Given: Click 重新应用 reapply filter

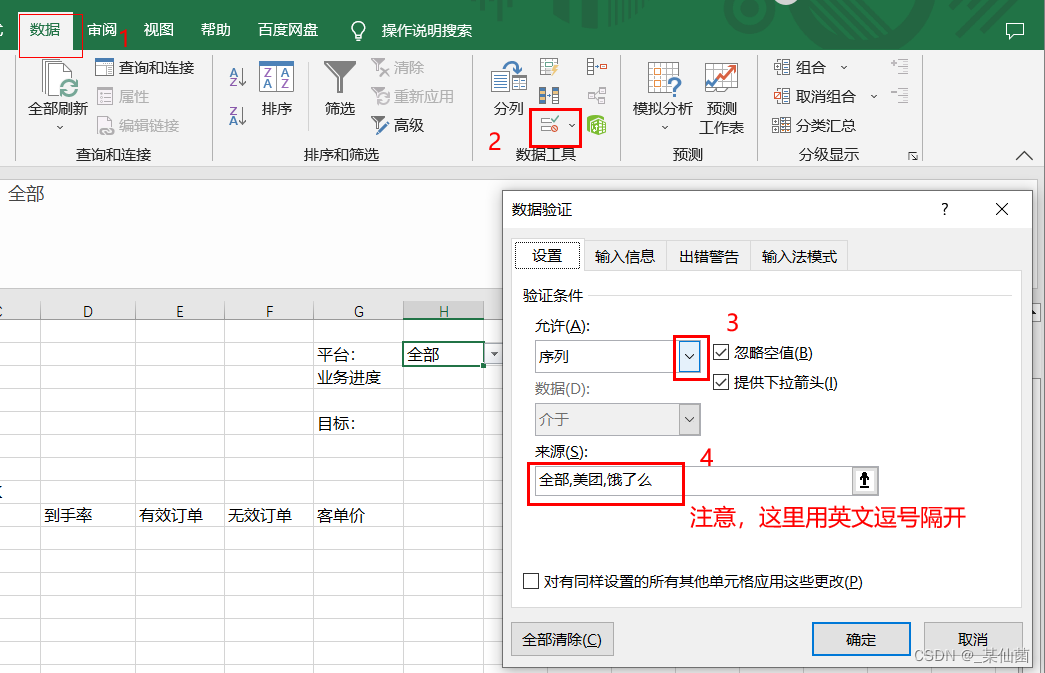Looking at the screenshot, I should coord(413,97).
